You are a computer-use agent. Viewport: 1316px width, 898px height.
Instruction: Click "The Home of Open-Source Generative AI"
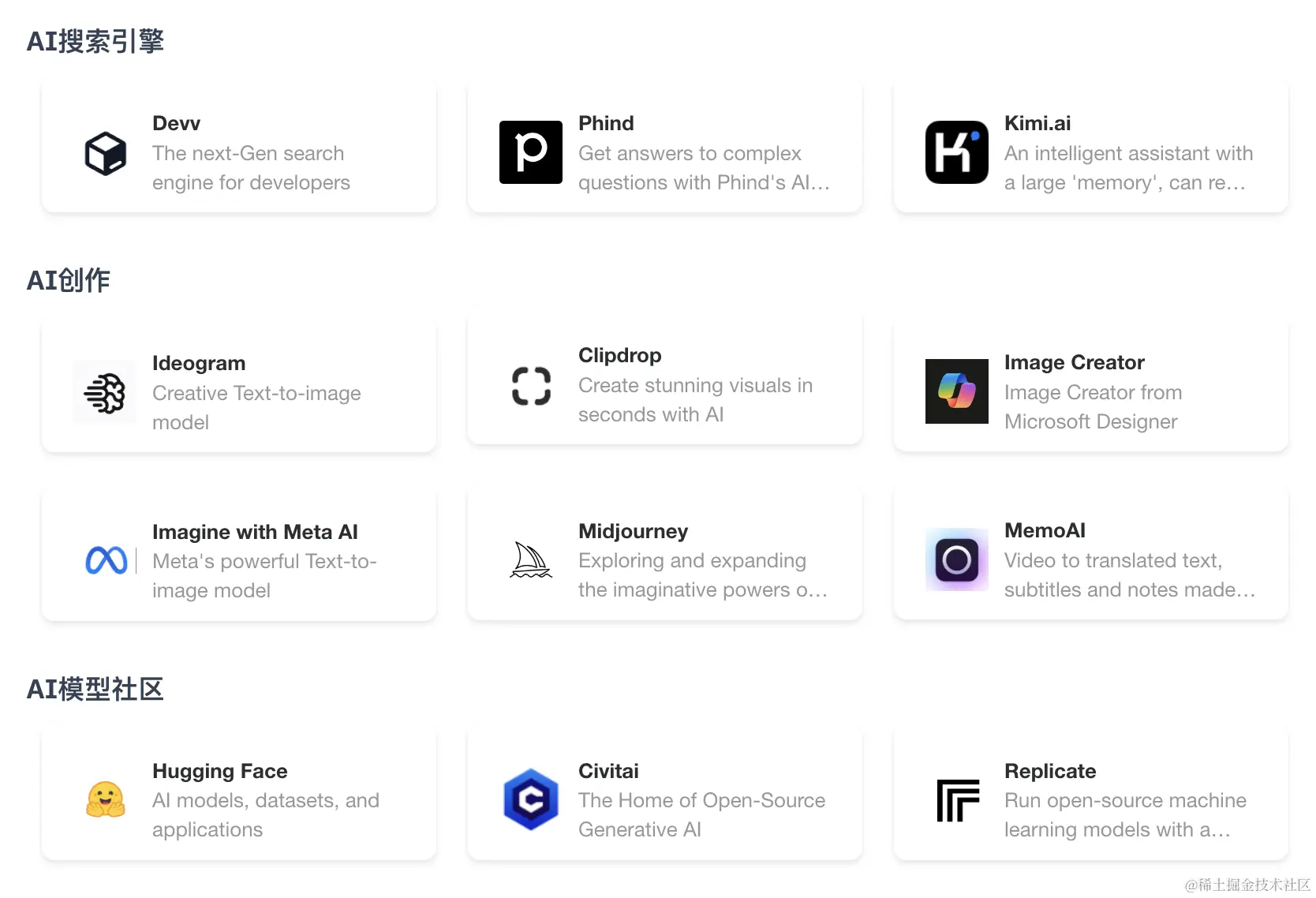(x=701, y=815)
